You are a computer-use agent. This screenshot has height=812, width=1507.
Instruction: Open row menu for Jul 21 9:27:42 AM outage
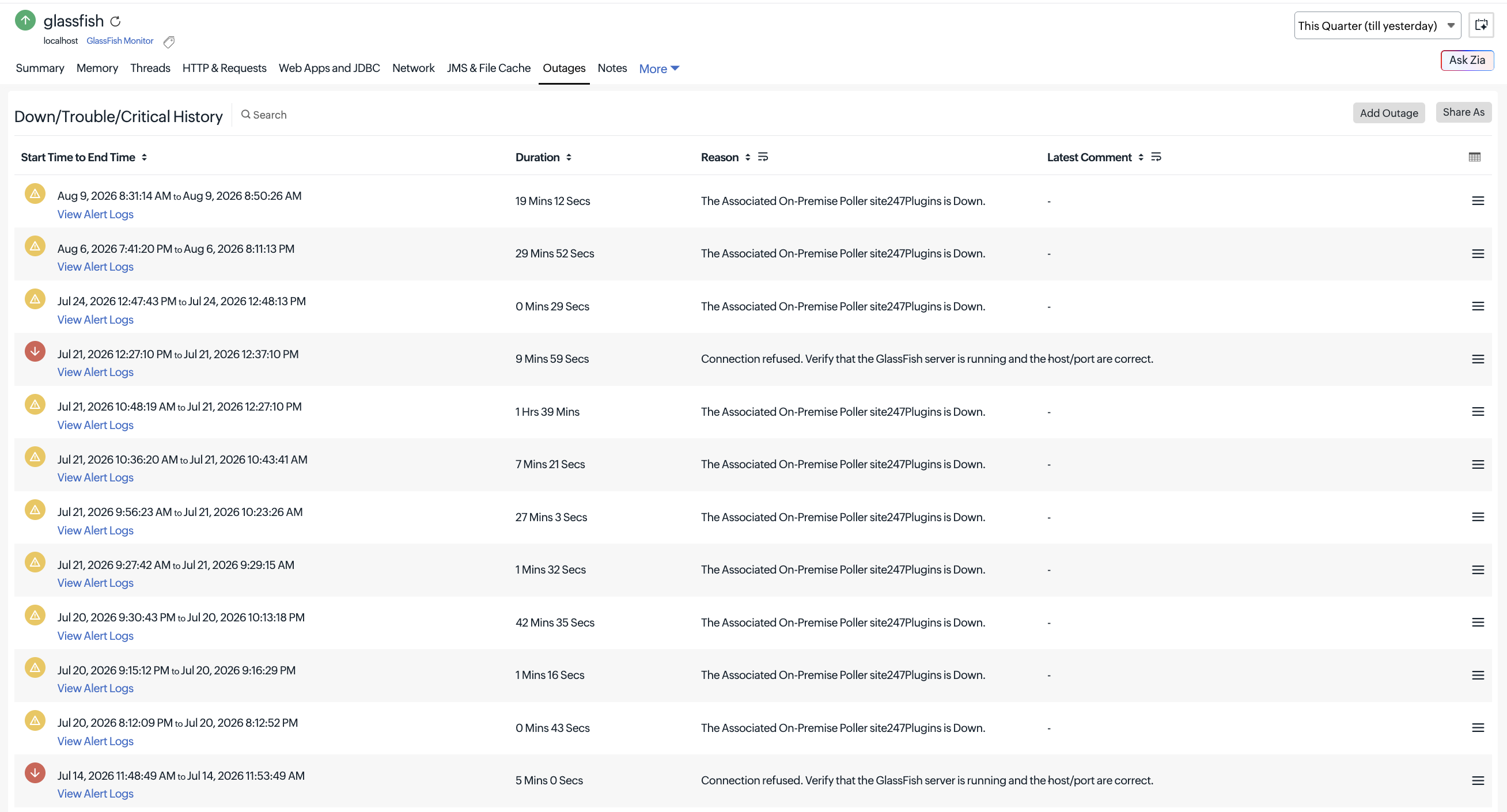1478,570
